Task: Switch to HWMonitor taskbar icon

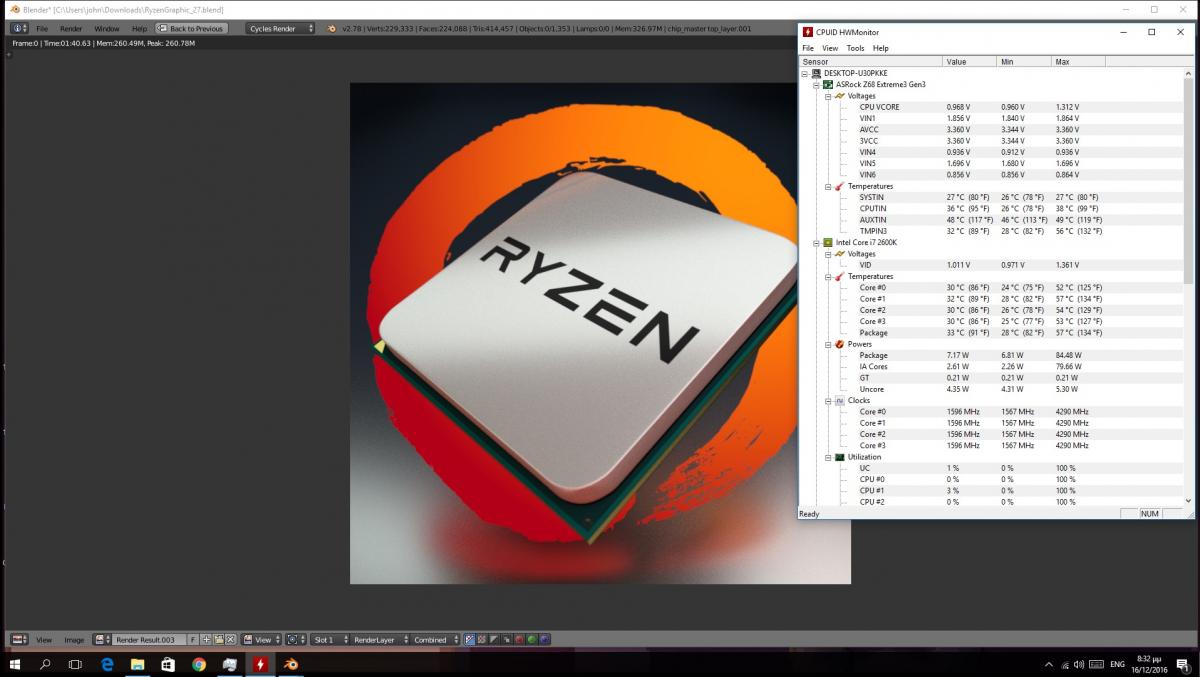Action: [260, 664]
